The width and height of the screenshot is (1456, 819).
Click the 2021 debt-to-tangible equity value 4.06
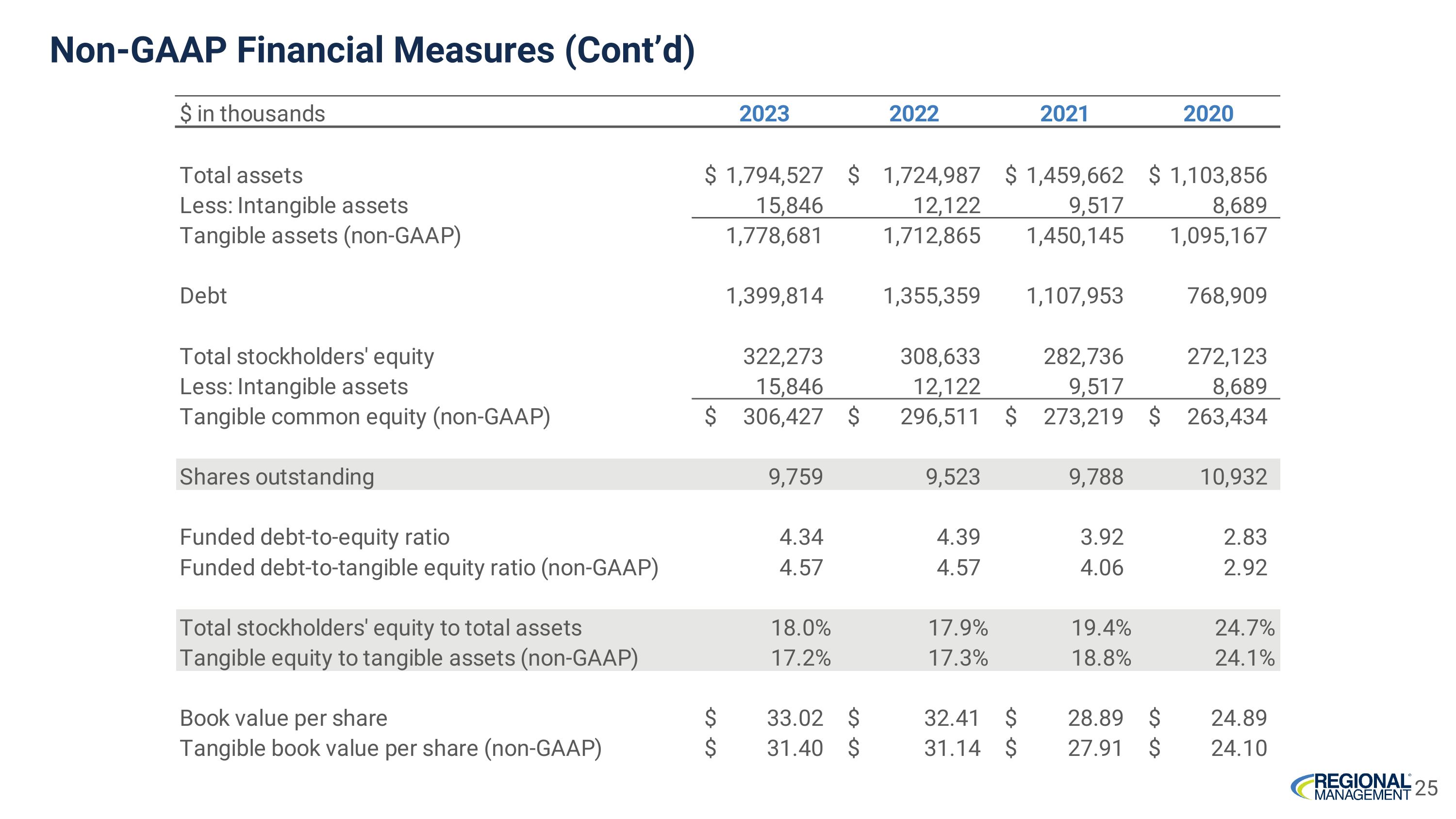[1101, 567]
